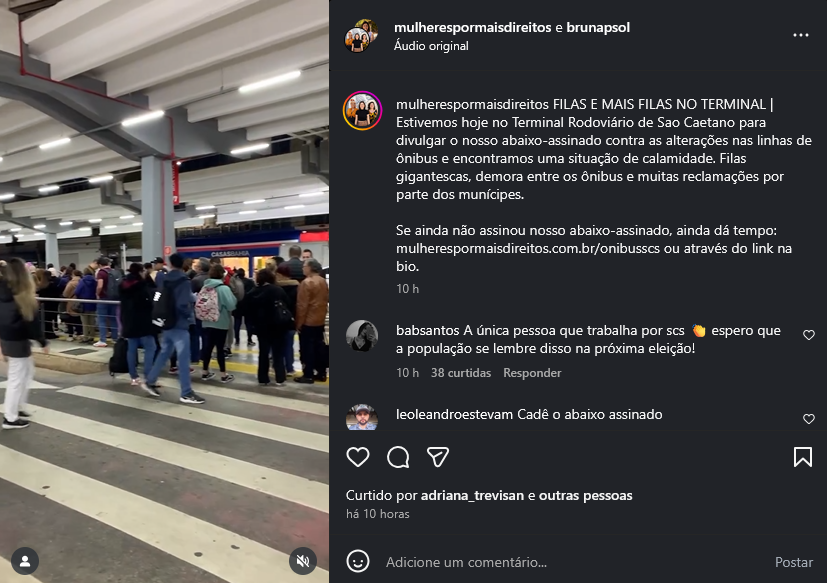Viewport: 827px width, 583px height.
Task: Unmute the video with speaker icon
Action: 303,561
